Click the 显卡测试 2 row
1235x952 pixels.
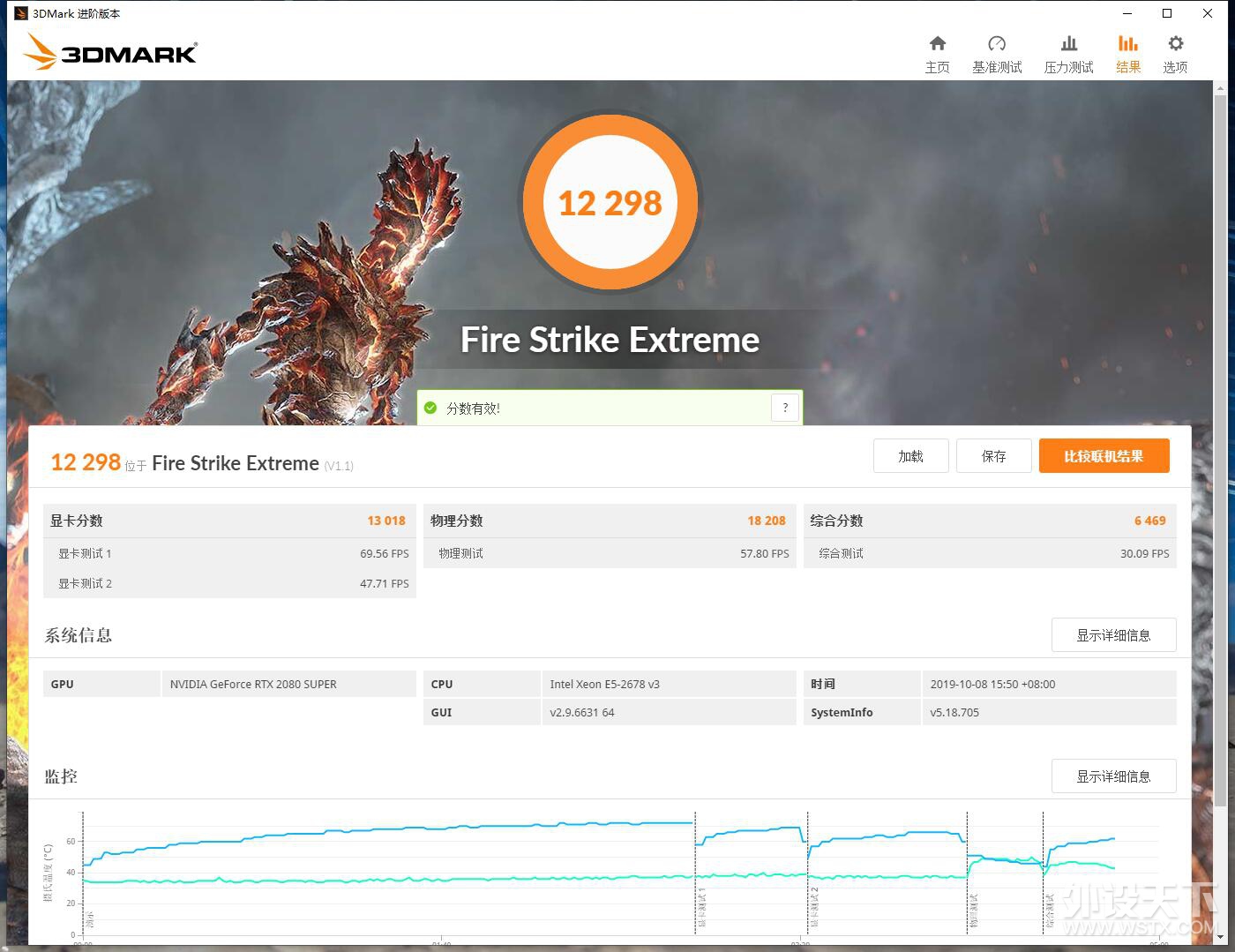point(229,583)
